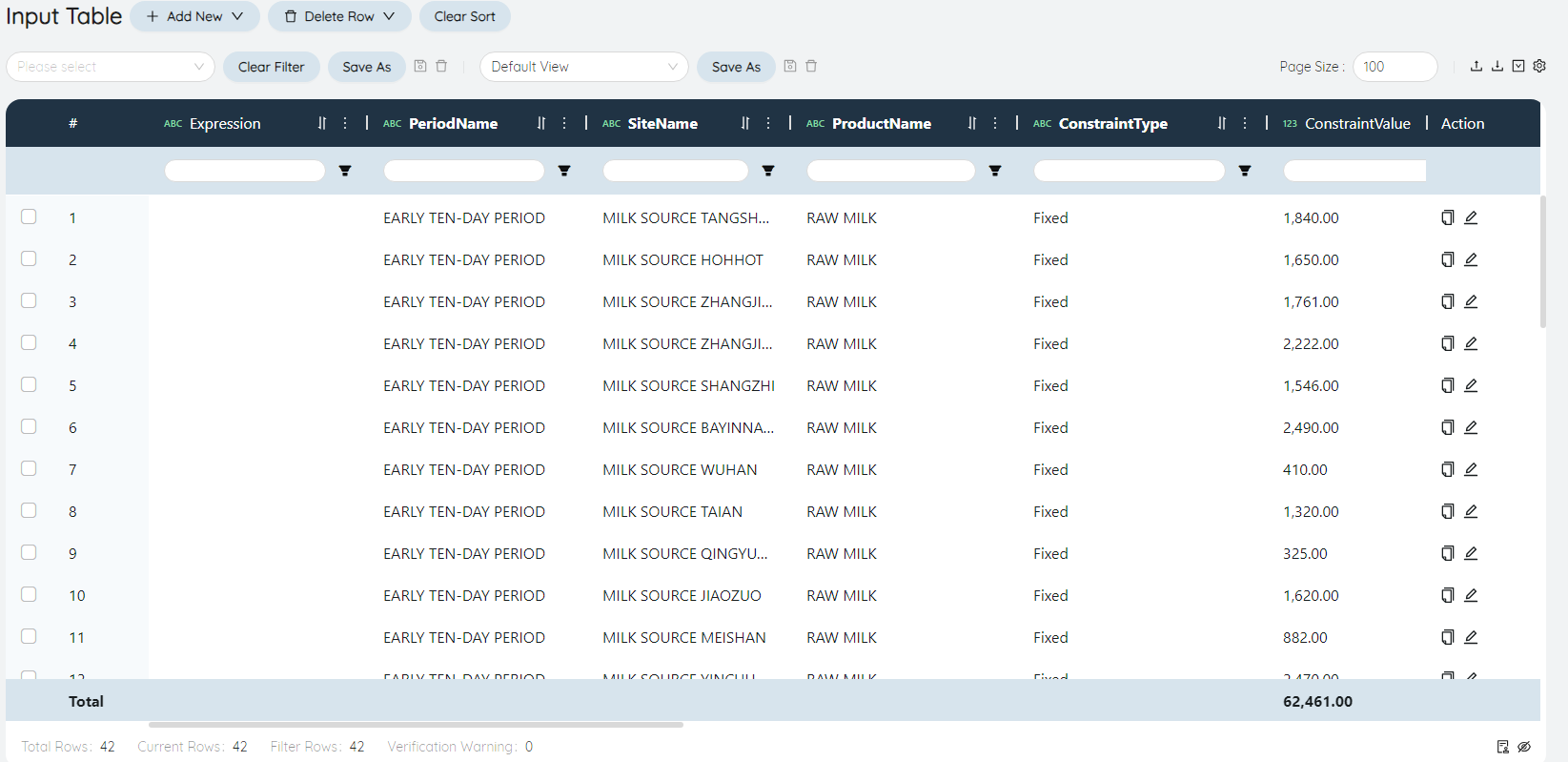Click Save As next to Default View

point(737,67)
